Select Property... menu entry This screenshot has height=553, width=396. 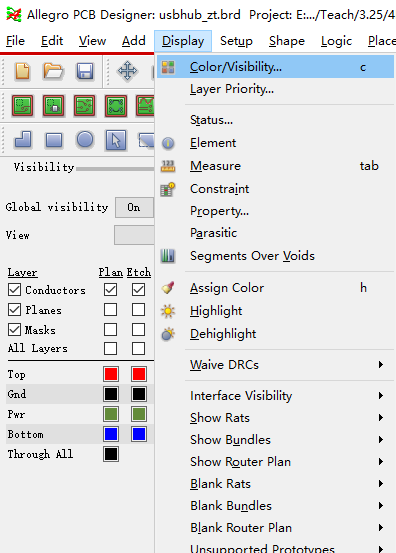[275, 211]
